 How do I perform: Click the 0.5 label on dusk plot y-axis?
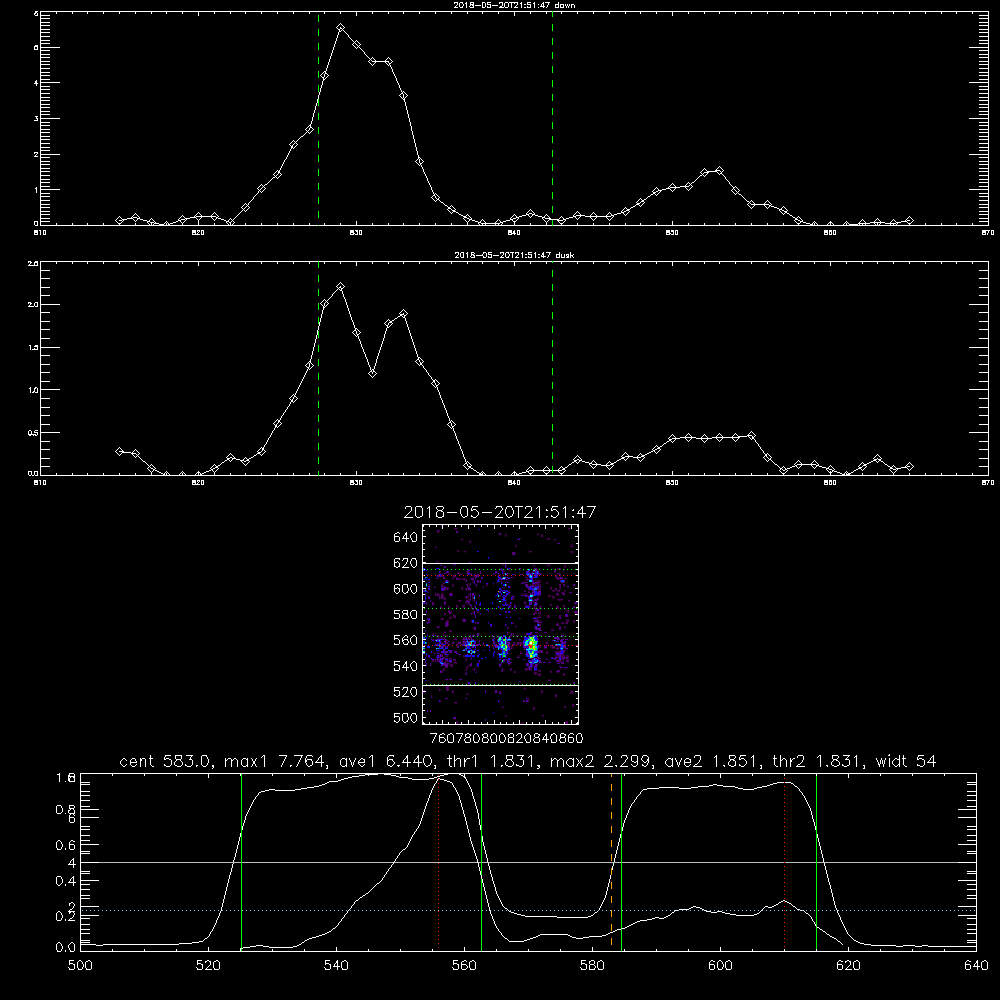pyautogui.click(x=34, y=433)
